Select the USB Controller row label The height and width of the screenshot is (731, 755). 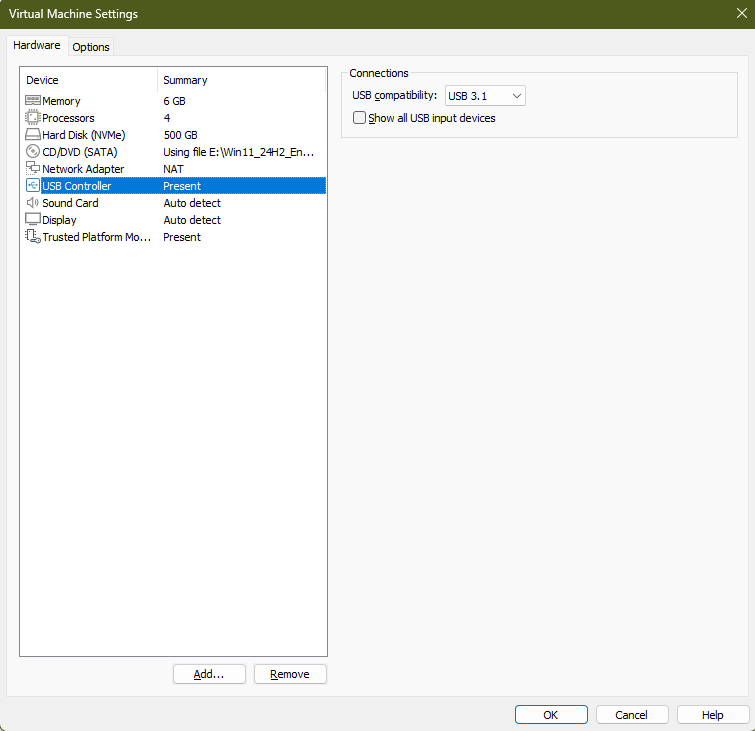click(77, 186)
